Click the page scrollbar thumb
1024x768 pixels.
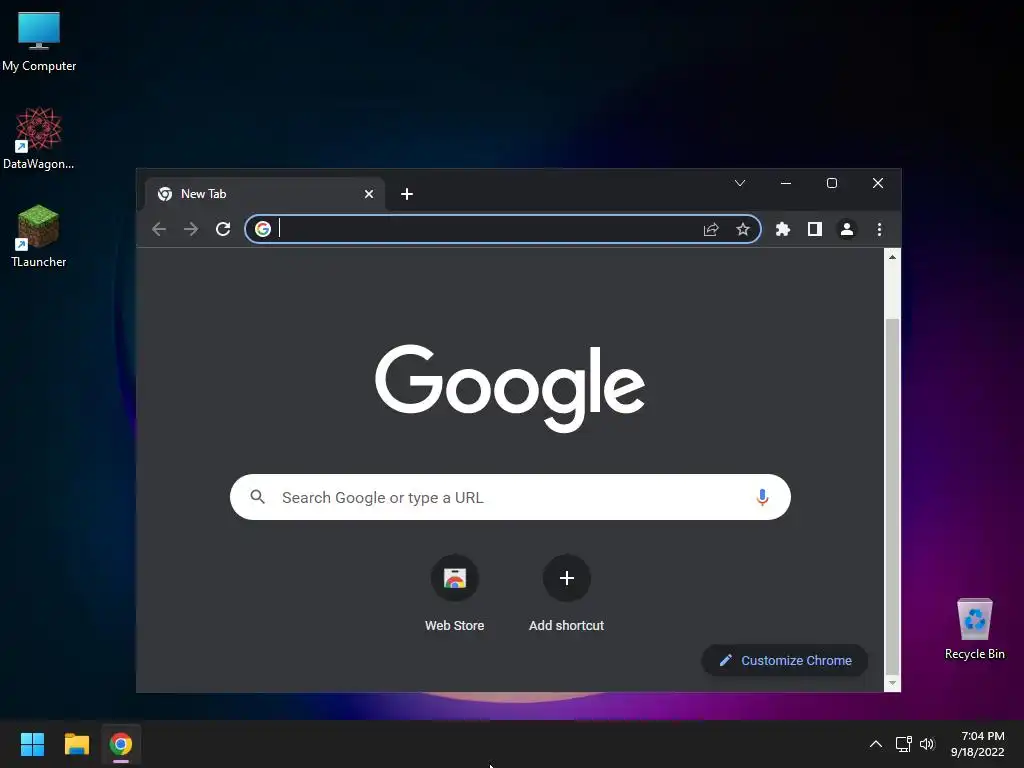(892, 496)
